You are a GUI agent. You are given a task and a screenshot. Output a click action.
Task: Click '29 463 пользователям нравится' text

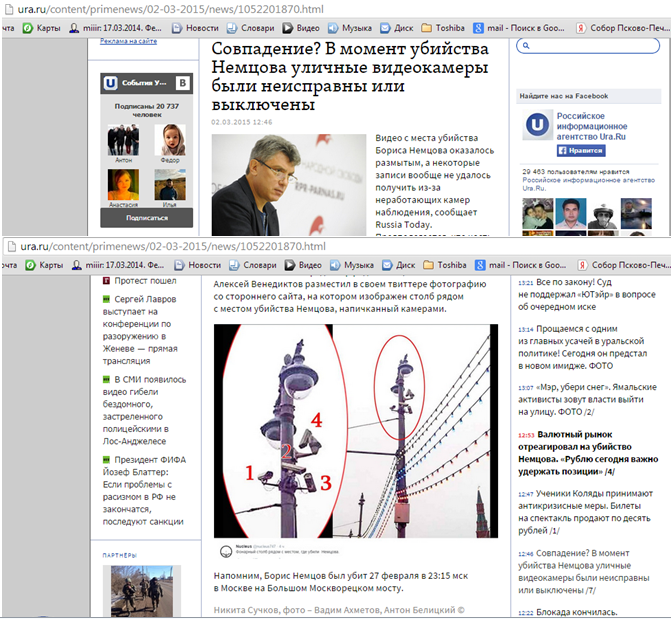pyautogui.click(x=576, y=171)
